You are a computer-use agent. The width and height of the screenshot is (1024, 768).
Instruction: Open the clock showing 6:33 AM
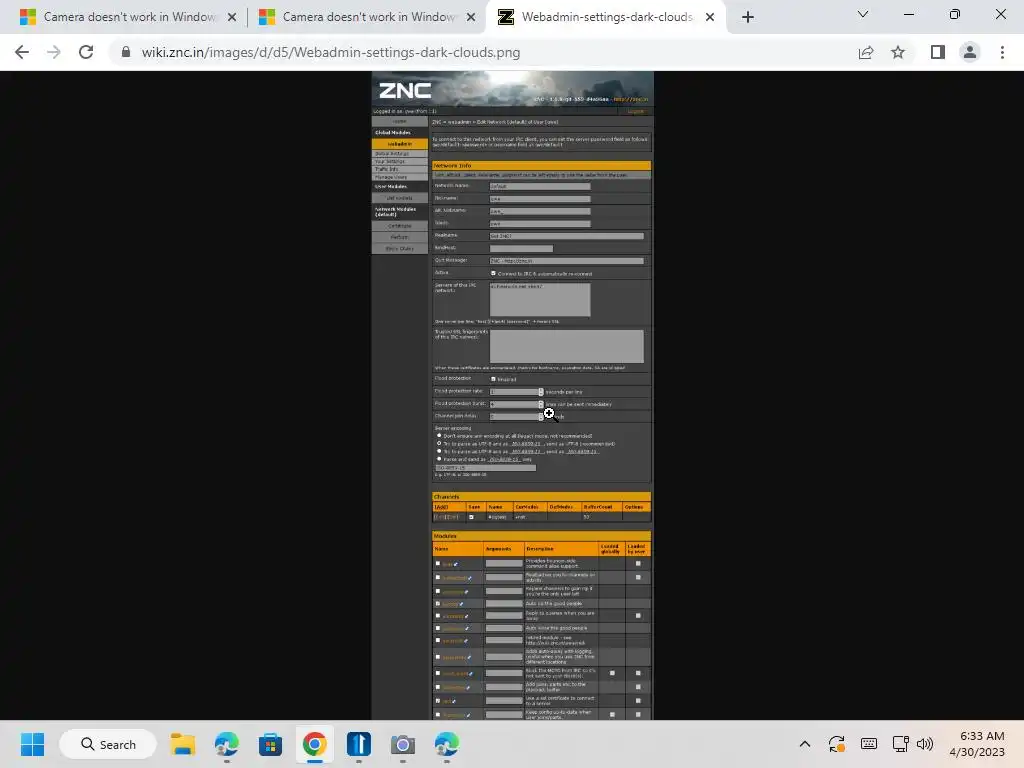(x=978, y=744)
